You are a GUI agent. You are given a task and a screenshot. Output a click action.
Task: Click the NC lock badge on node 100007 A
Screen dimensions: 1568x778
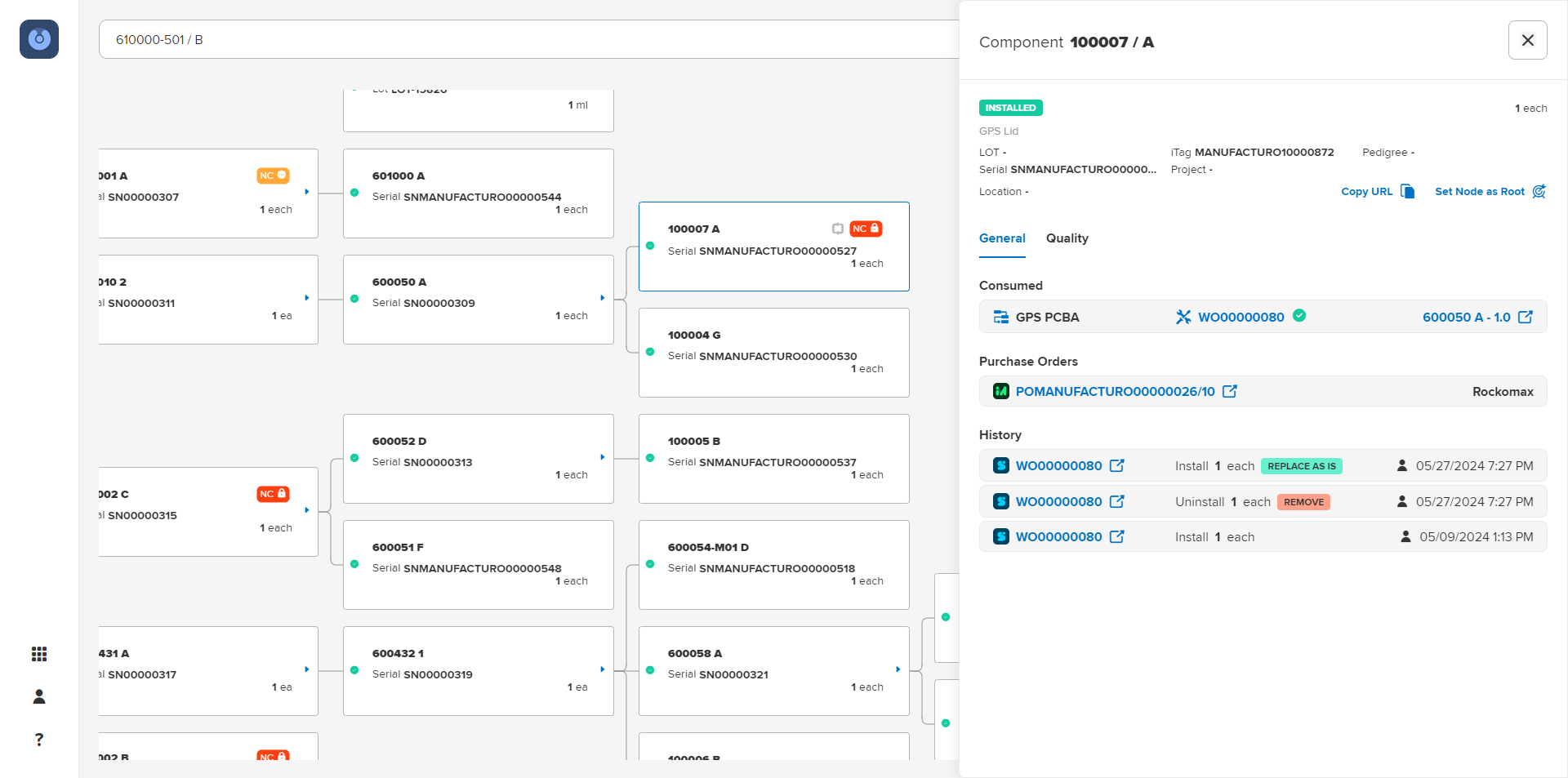pos(866,229)
